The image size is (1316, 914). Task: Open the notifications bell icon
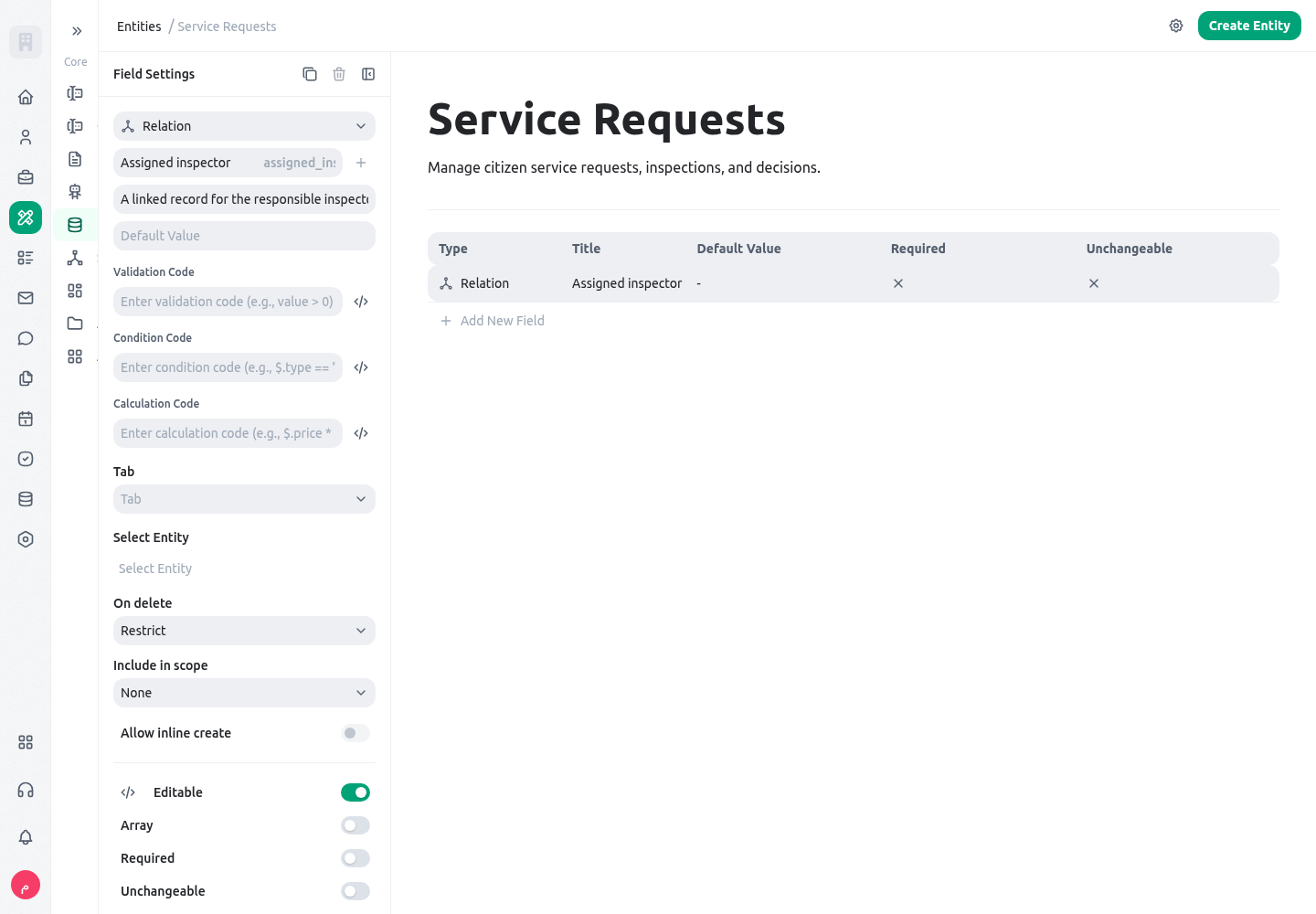click(26, 837)
